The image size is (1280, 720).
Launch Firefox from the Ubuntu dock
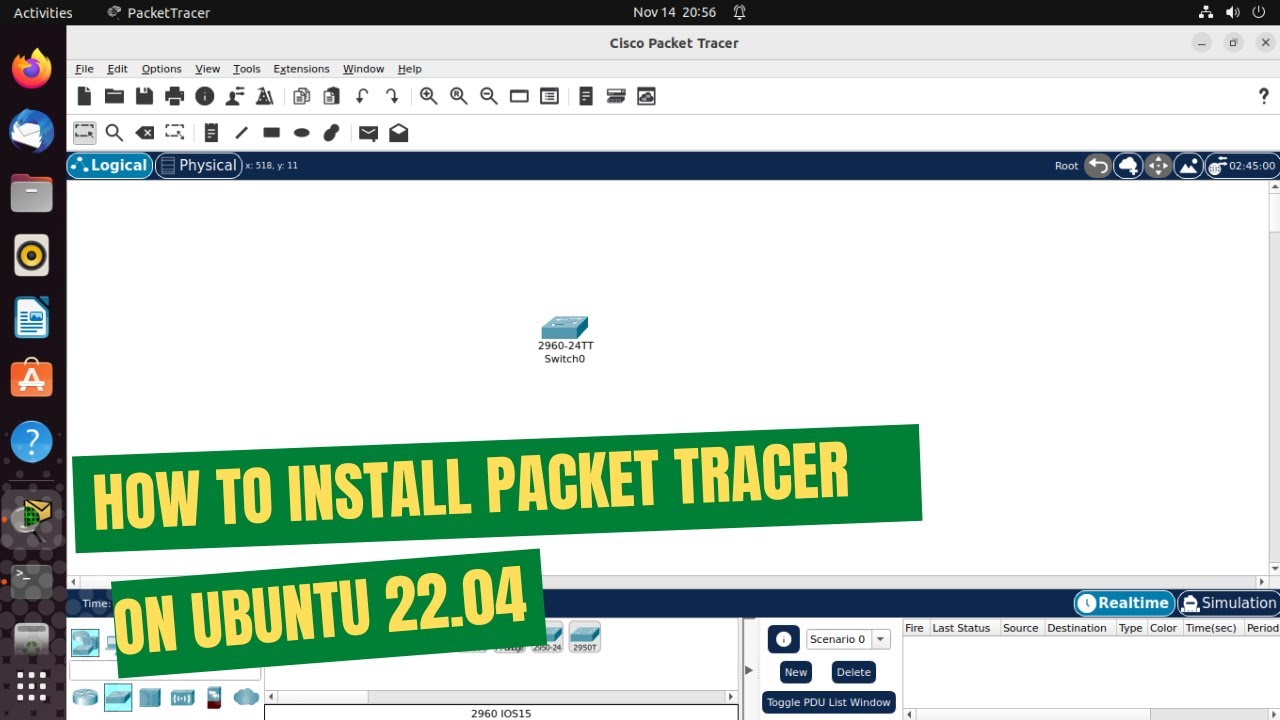pyautogui.click(x=32, y=70)
